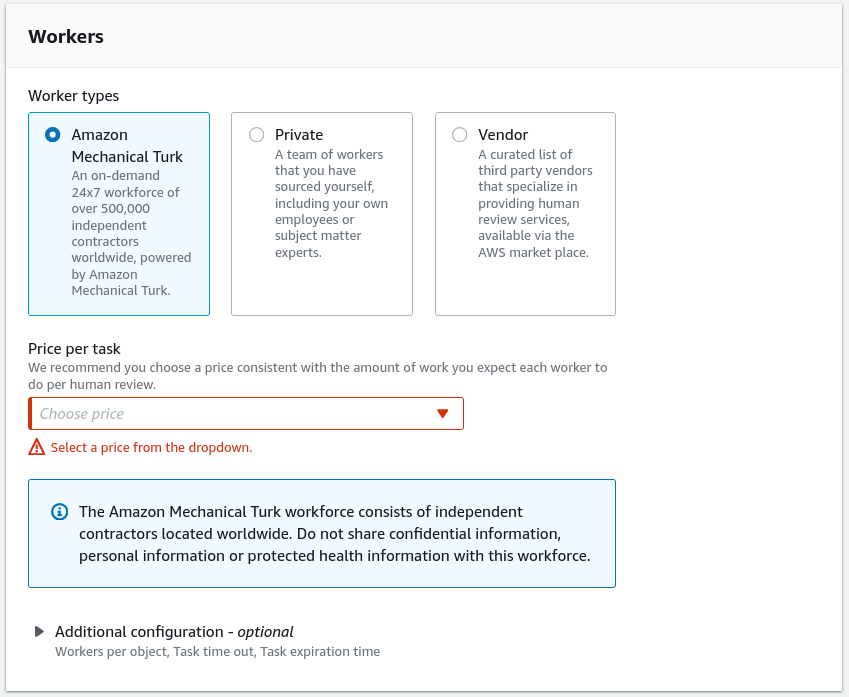Click the Additional configuration - optional label
849x697 pixels.
tap(174, 631)
